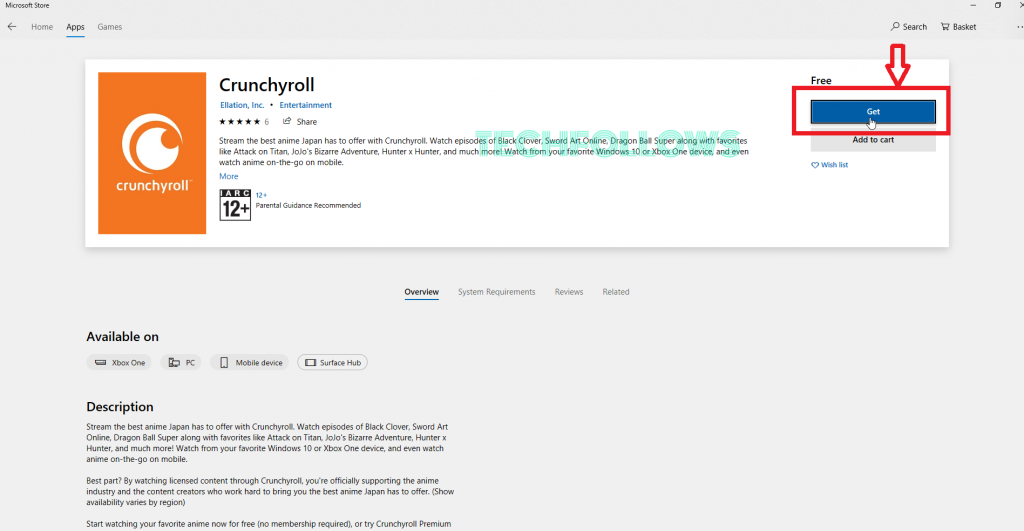The height and width of the screenshot is (531, 1024).
Task: Open Search in the store
Action: coord(908,27)
